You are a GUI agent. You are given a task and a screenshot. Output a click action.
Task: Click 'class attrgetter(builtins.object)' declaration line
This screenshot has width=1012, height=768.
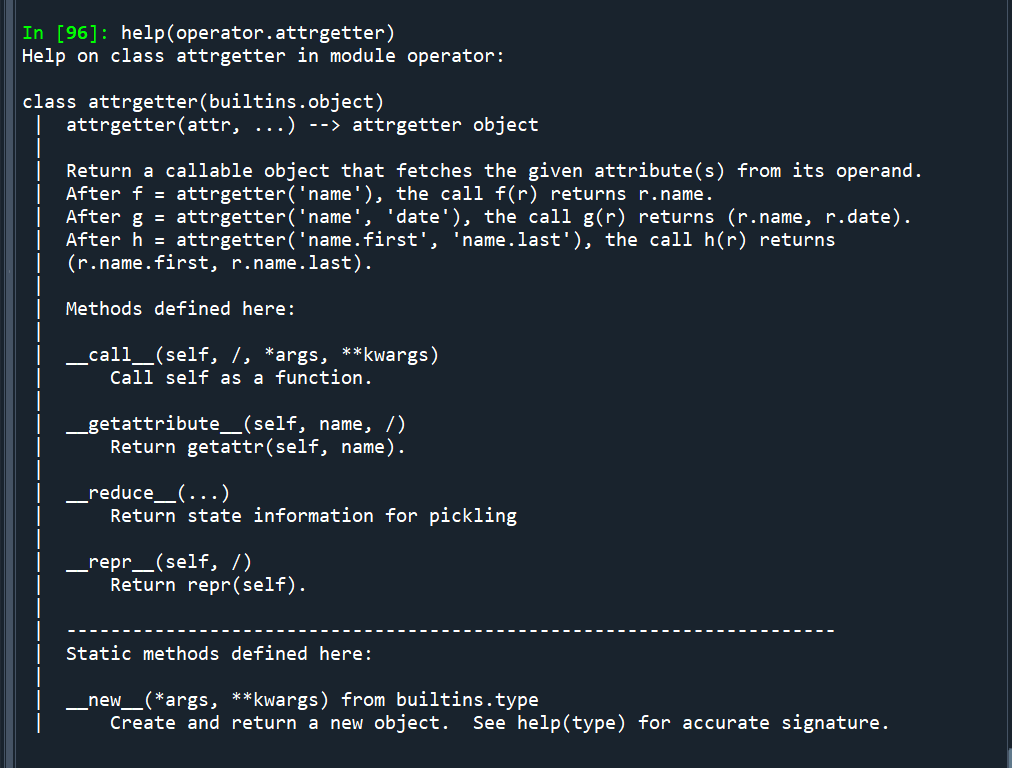coord(203,102)
